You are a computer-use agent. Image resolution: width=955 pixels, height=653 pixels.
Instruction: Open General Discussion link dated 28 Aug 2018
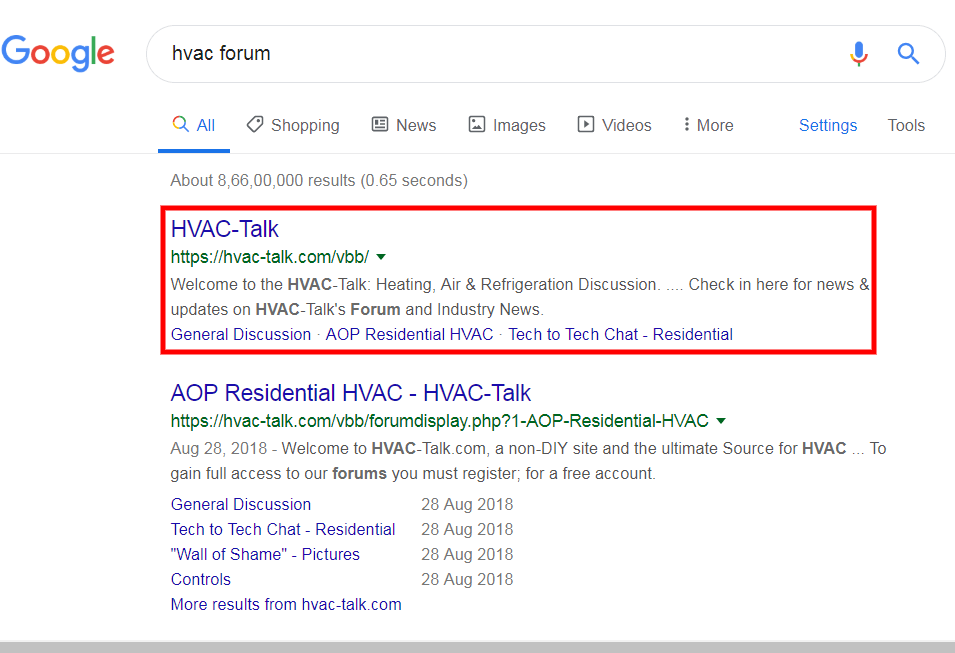[241, 504]
